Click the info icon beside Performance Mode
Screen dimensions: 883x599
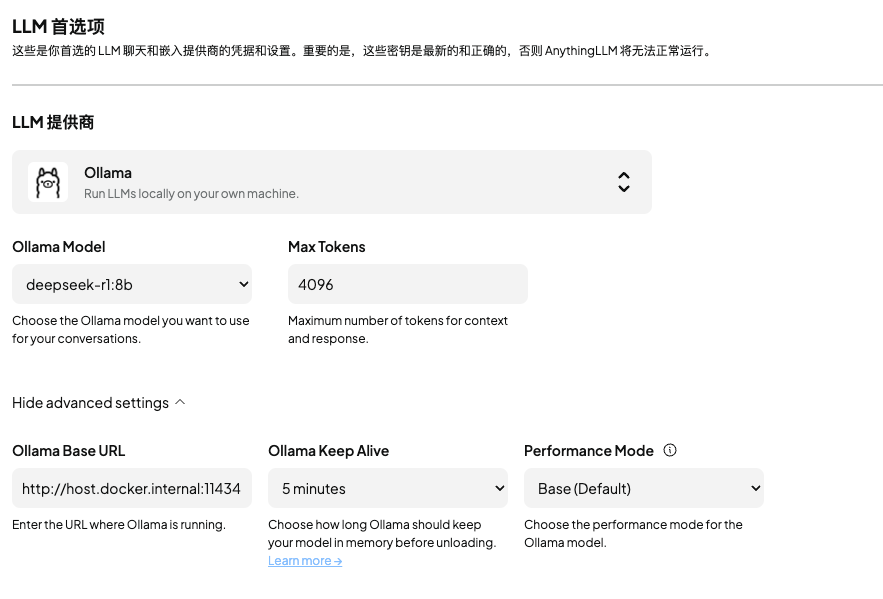coord(670,450)
